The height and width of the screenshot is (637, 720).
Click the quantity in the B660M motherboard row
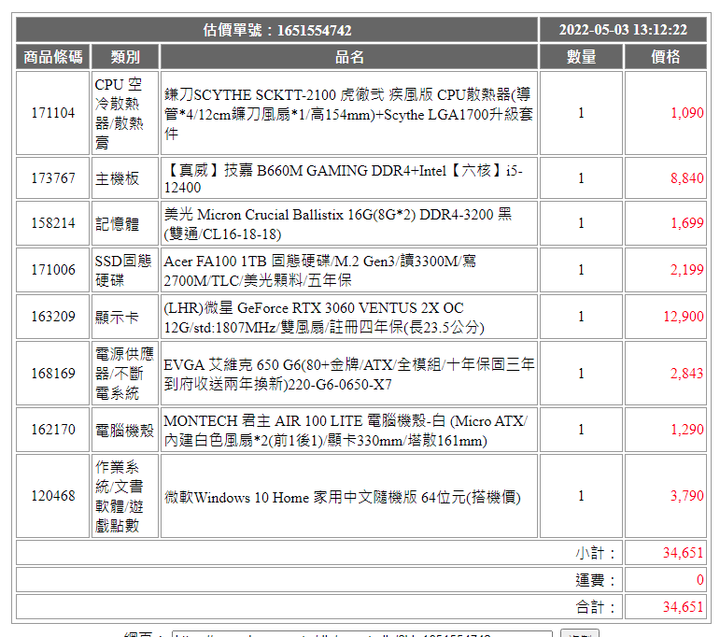[x=581, y=178]
